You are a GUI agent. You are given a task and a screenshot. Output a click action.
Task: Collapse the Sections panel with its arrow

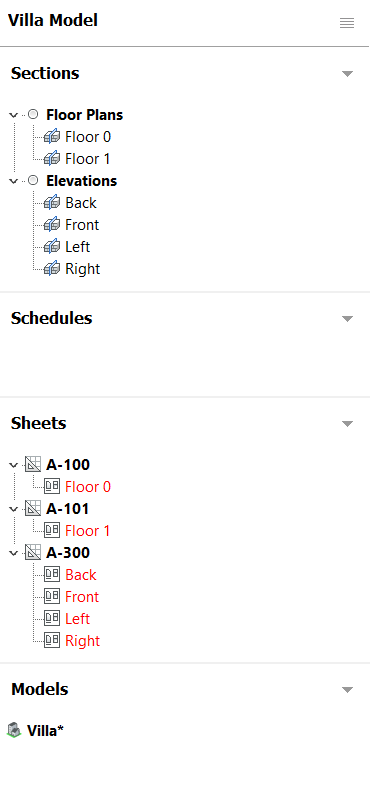pos(347,74)
